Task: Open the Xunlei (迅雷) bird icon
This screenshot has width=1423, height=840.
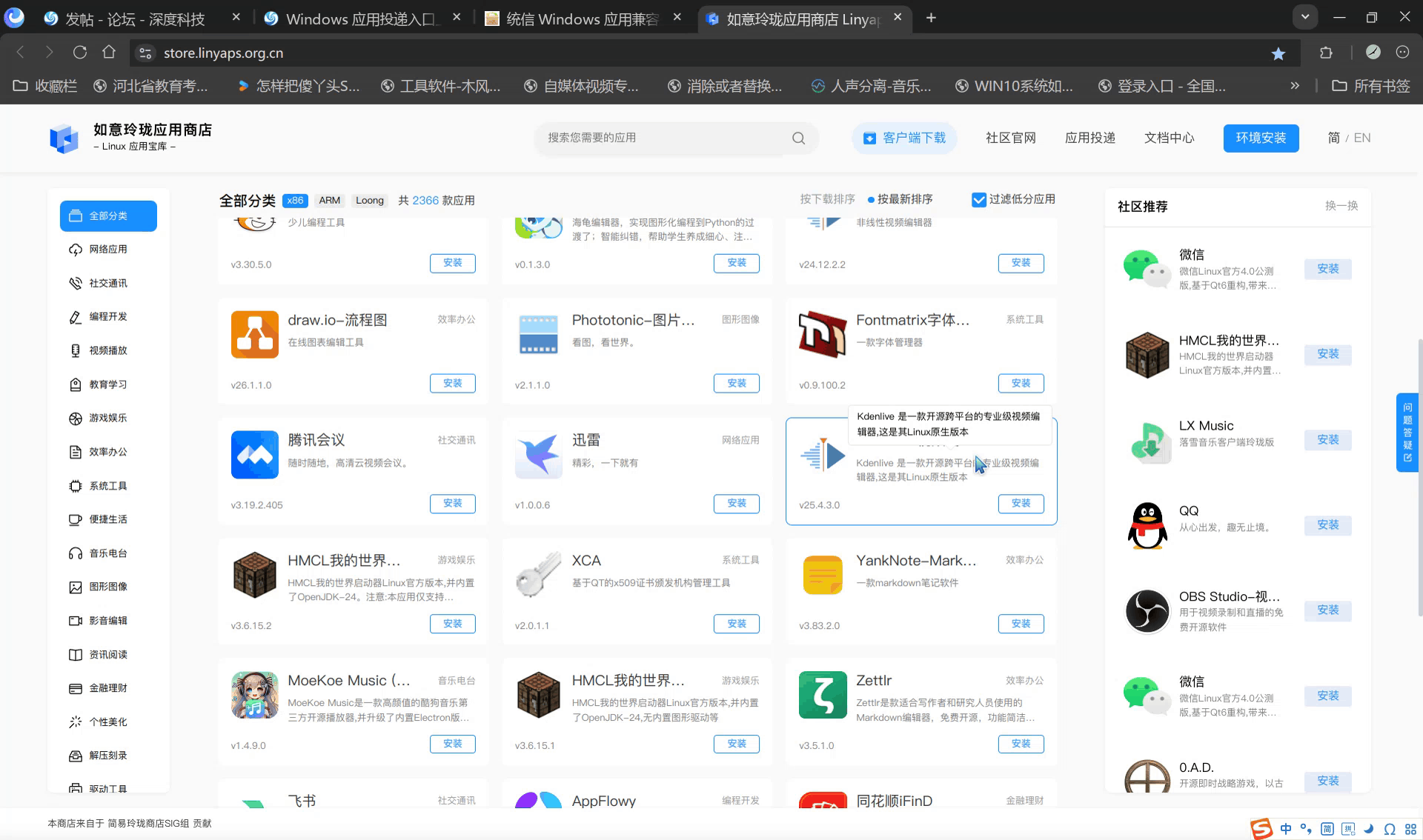Action: (538, 454)
